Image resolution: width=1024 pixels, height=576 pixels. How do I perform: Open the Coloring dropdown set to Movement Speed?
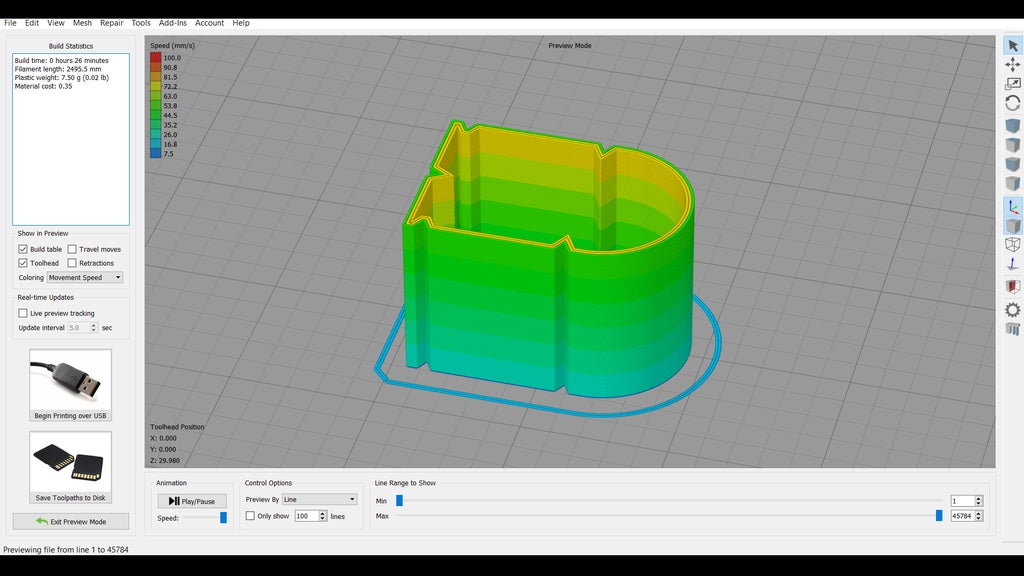point(85,277)
